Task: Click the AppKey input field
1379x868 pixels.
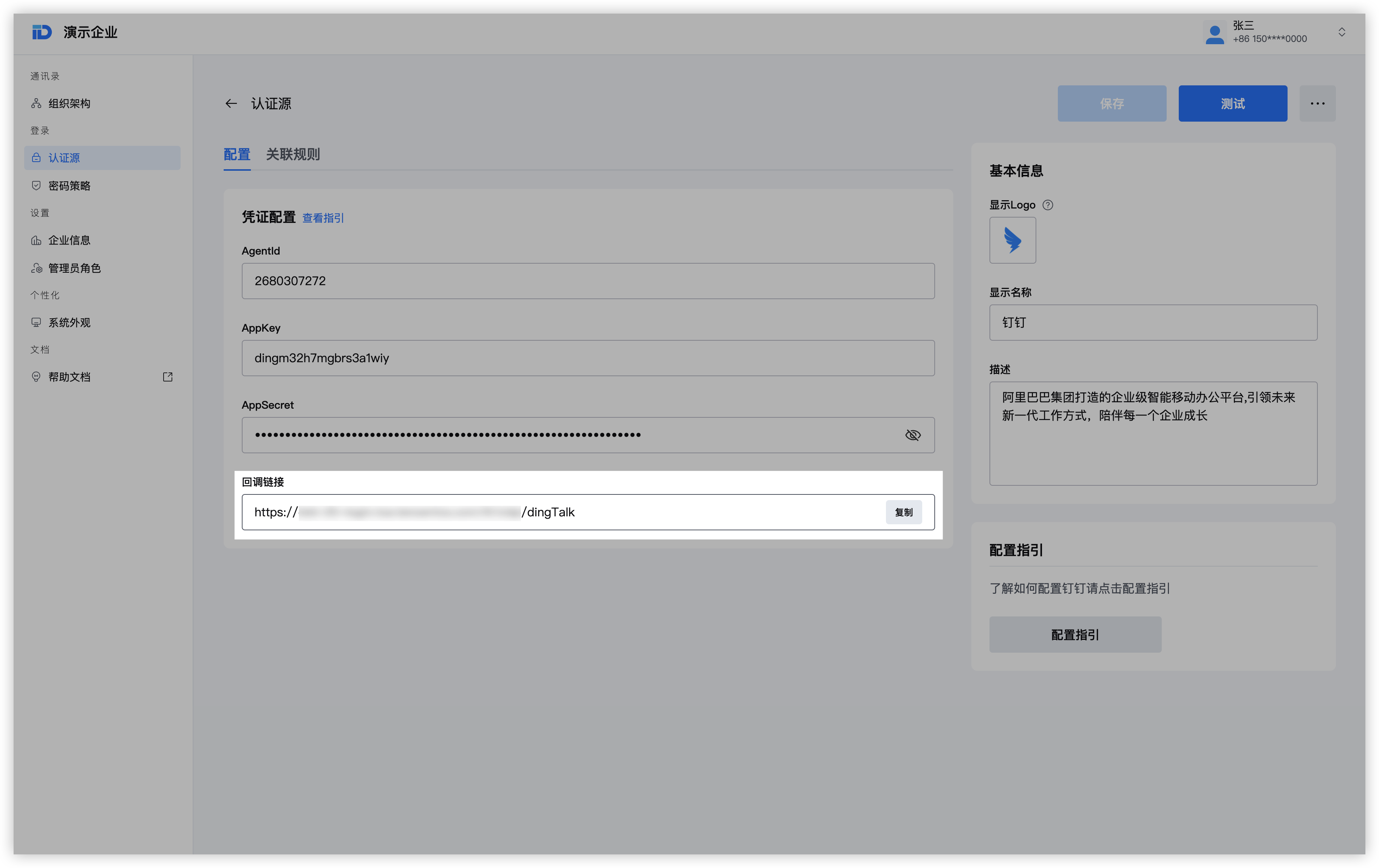Action: pyautogui.click(x=588, y=358)
